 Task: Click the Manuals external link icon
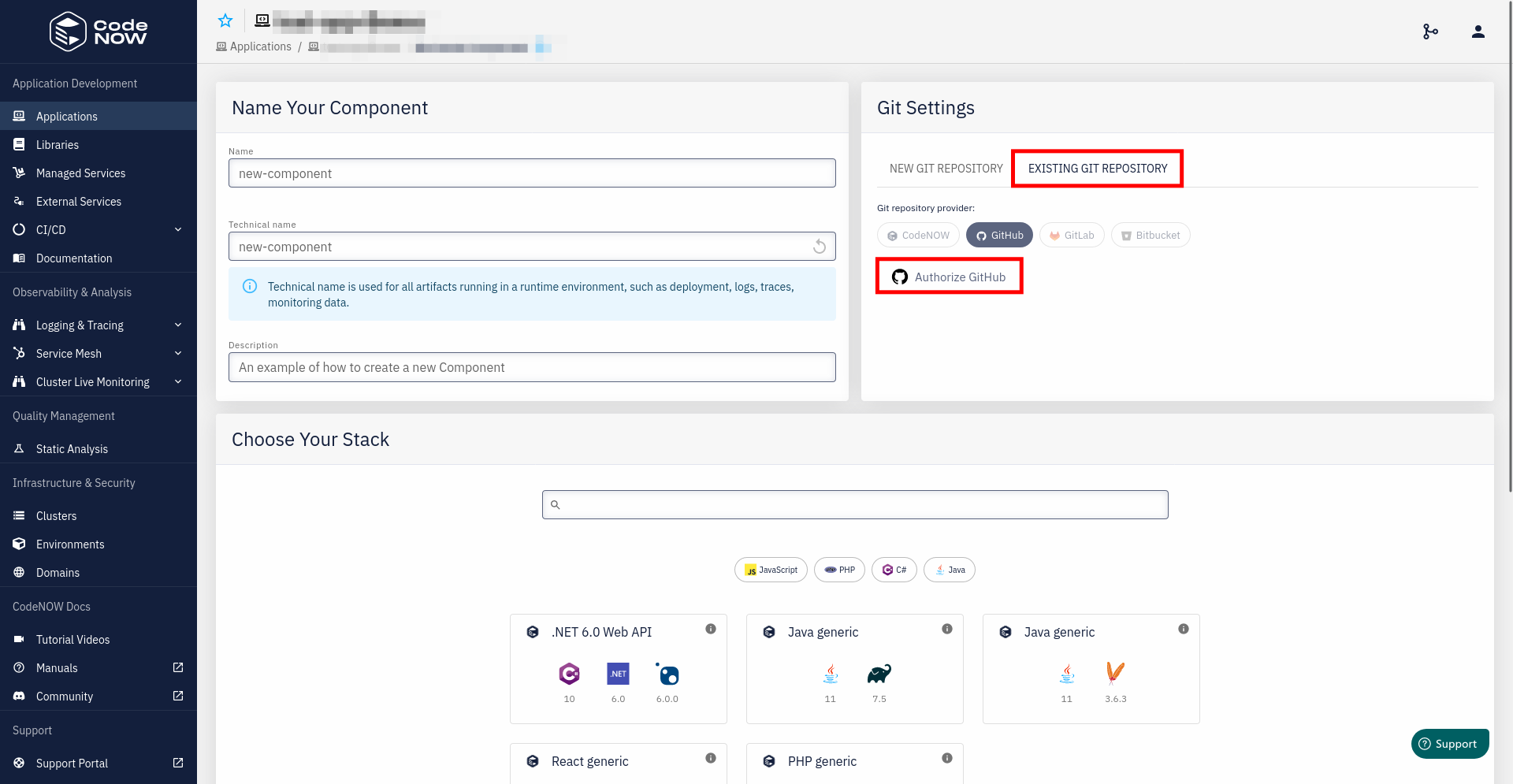tap(178, 667)
